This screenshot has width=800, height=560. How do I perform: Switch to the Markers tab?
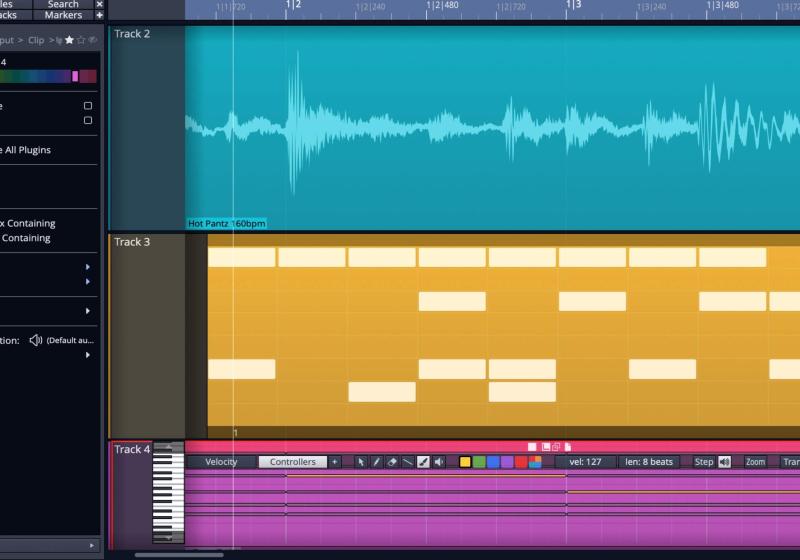tap(63, 15)
